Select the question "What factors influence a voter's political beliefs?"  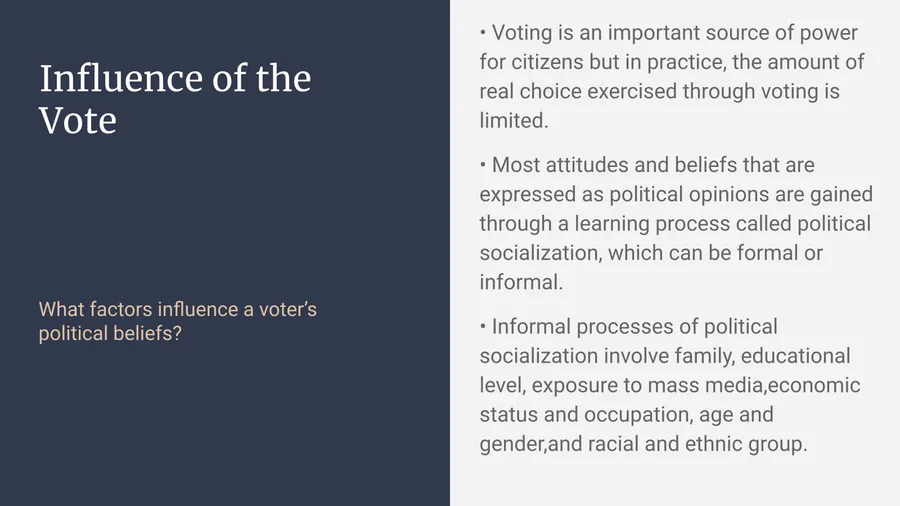click(x=177, y=321)
